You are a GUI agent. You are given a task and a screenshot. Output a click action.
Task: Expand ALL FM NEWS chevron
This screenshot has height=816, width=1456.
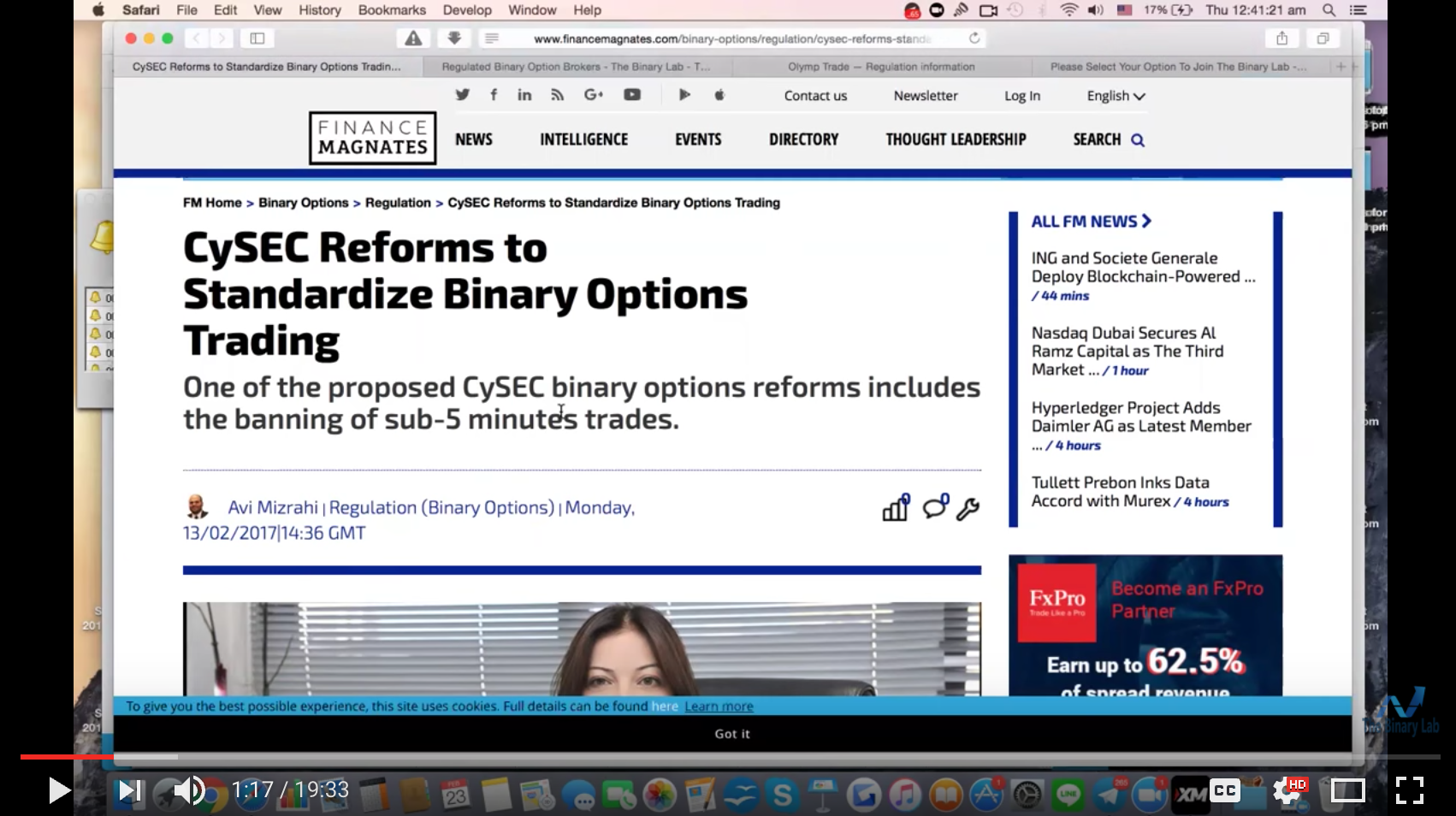click(x=1146, y=221)
